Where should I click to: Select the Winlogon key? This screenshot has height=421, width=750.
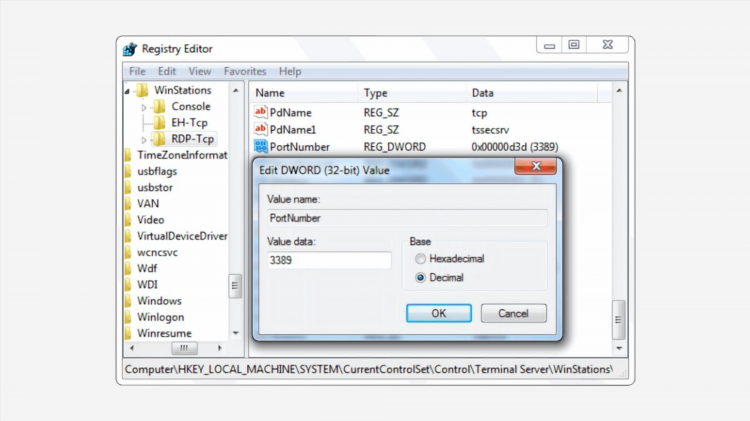tap(161, 318)
